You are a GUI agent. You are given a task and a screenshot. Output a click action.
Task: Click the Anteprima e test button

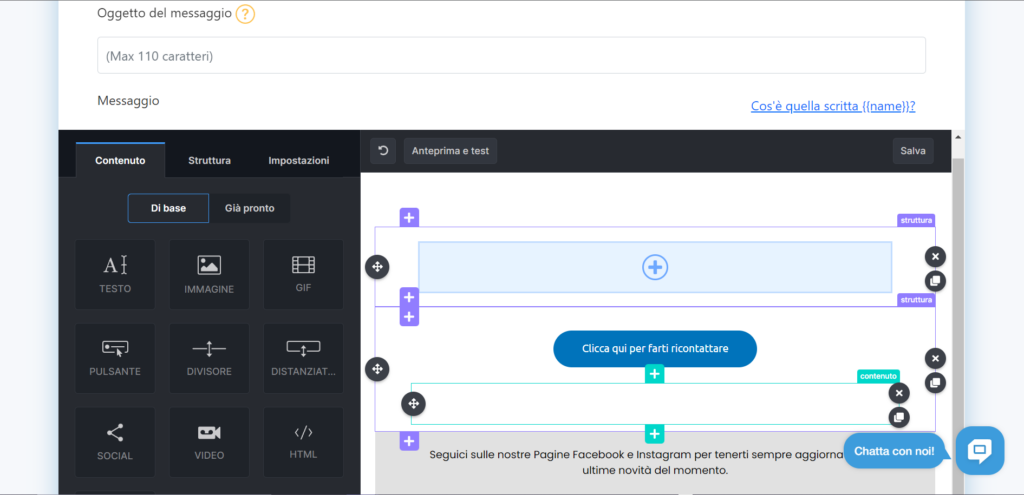click(x=450, y=151)
